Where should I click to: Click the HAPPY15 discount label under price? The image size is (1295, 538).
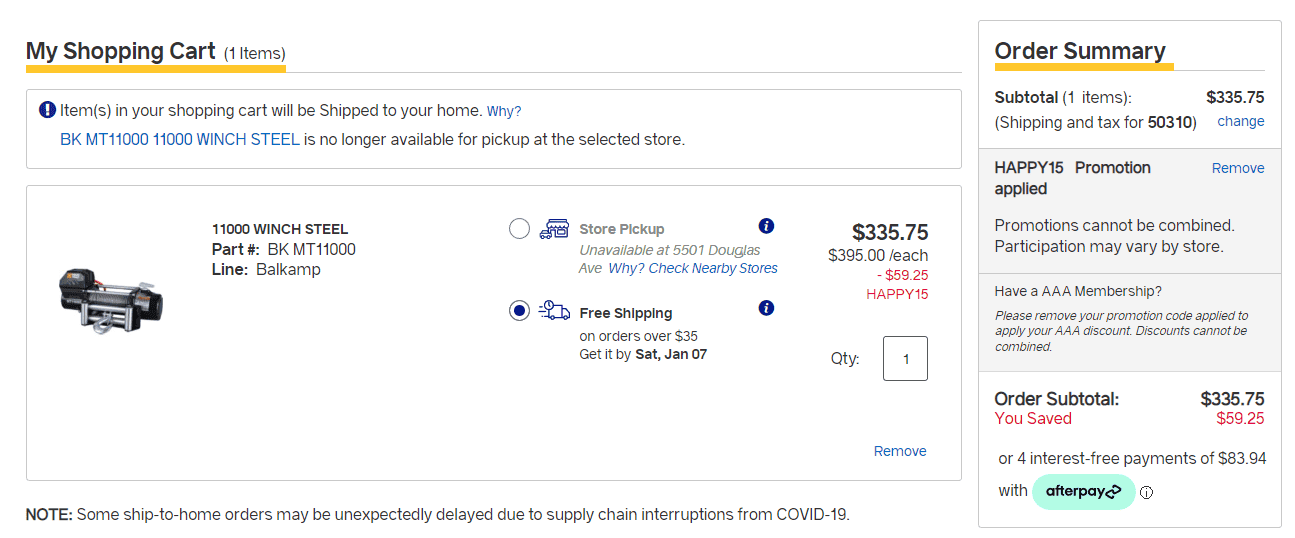click(x=897, y=294)
